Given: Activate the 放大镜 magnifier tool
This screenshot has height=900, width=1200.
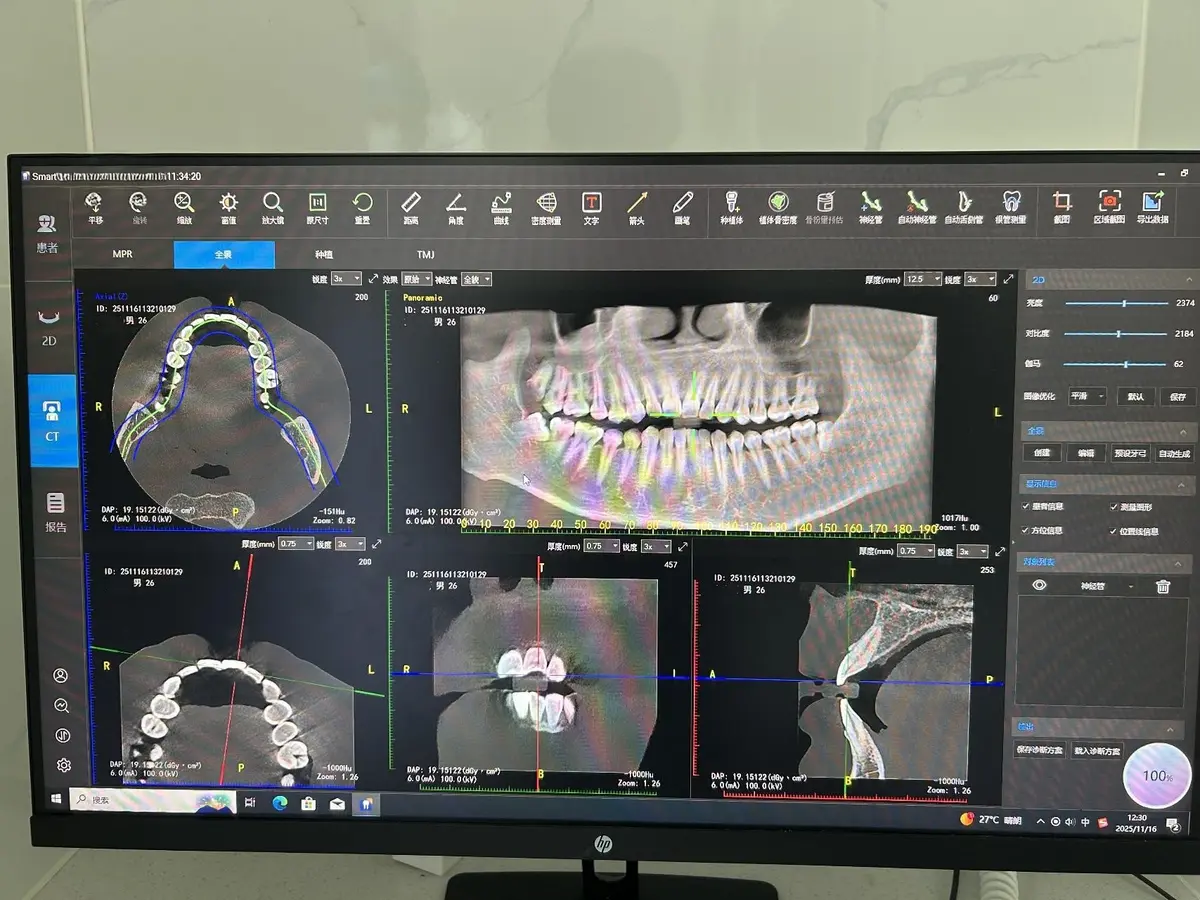Looking at the screenshot, I should [x=273, y=203].
